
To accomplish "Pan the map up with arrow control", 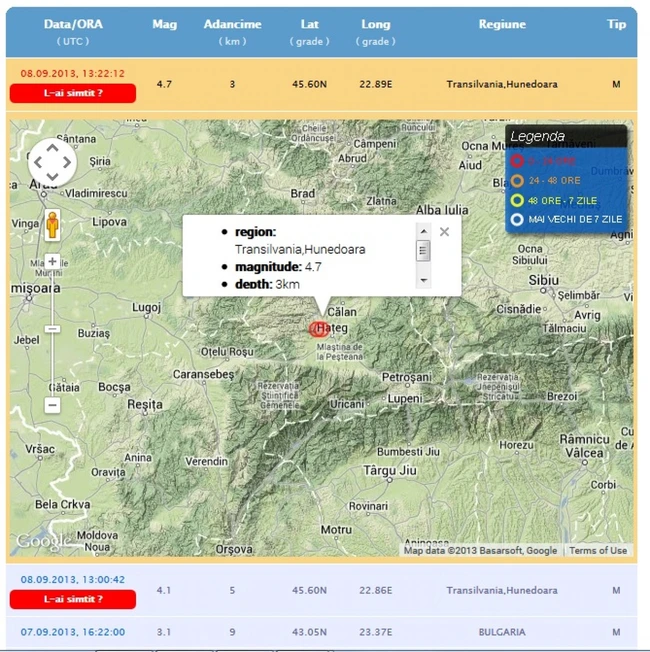I will coord(52,147).
